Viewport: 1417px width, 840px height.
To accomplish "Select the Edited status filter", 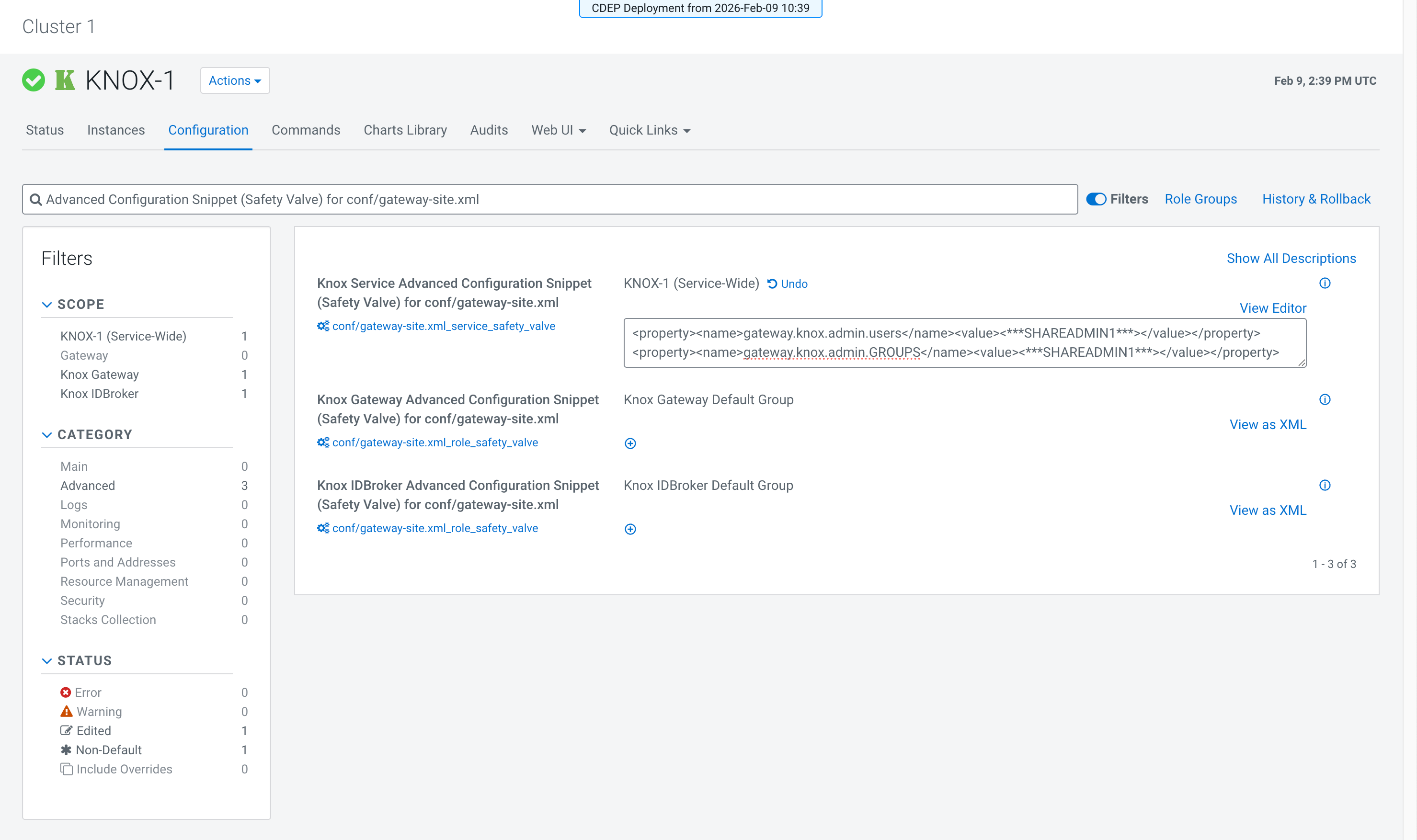I will [x=93, y=731].
